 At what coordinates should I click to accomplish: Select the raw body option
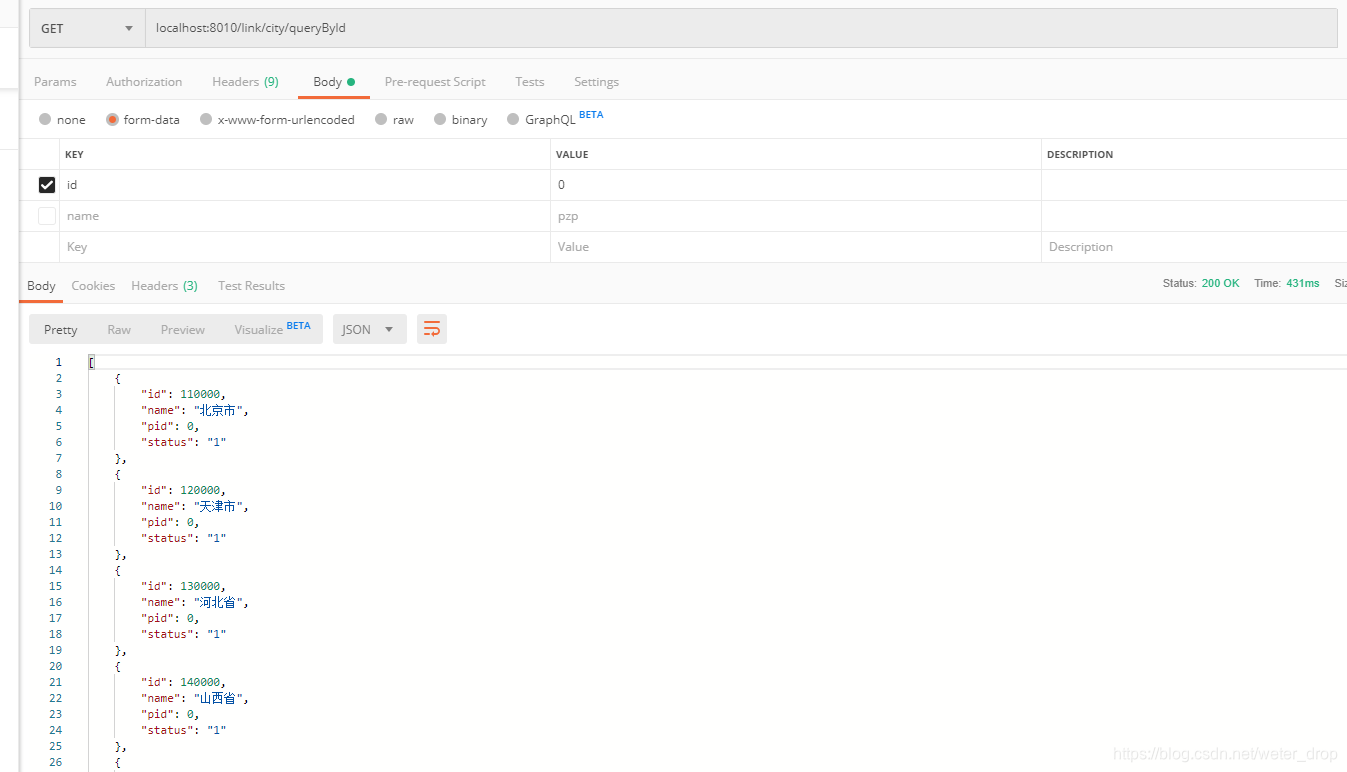[x=381, y=119]
